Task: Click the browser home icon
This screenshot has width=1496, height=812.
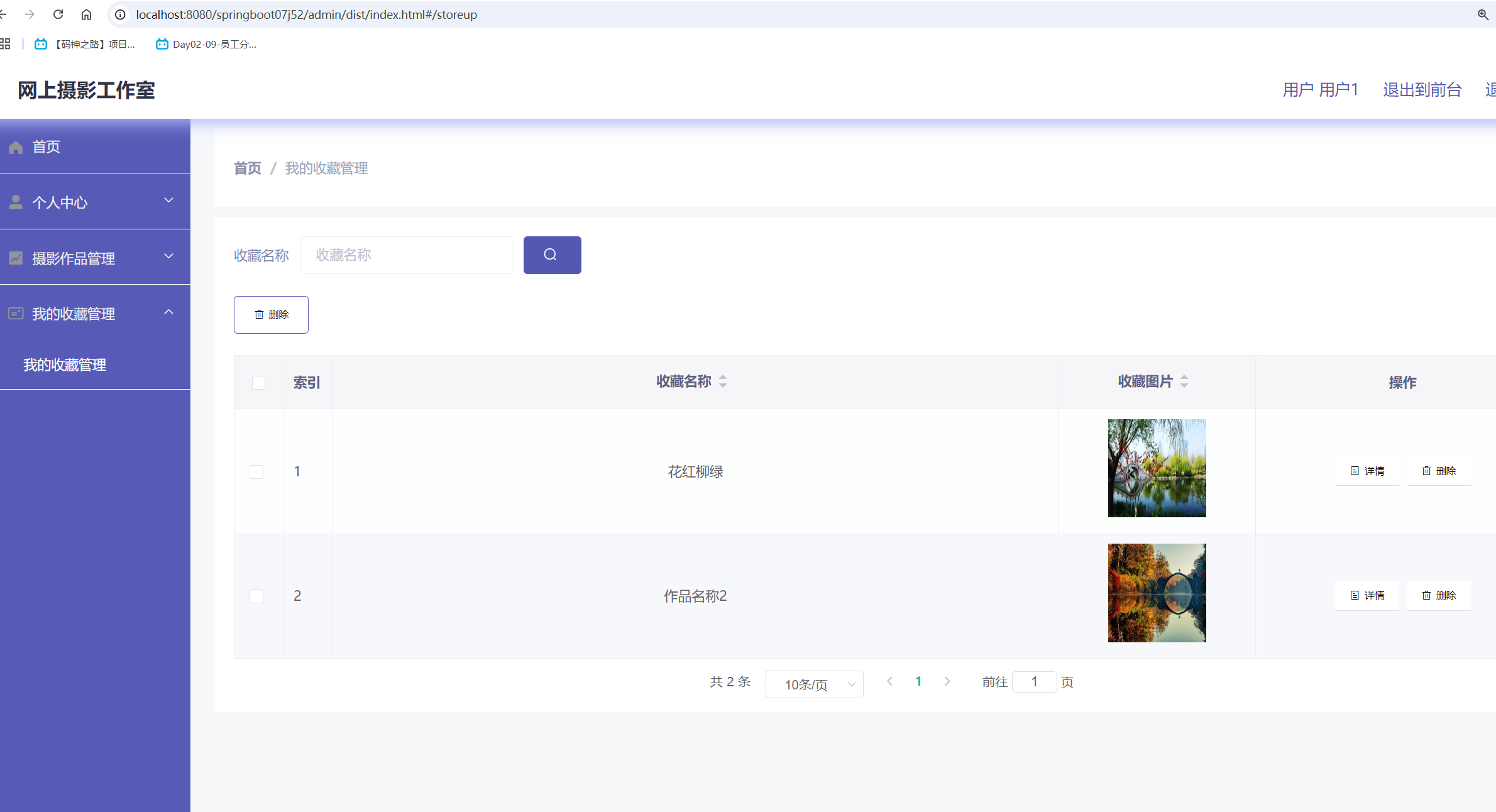Action: 86,14
